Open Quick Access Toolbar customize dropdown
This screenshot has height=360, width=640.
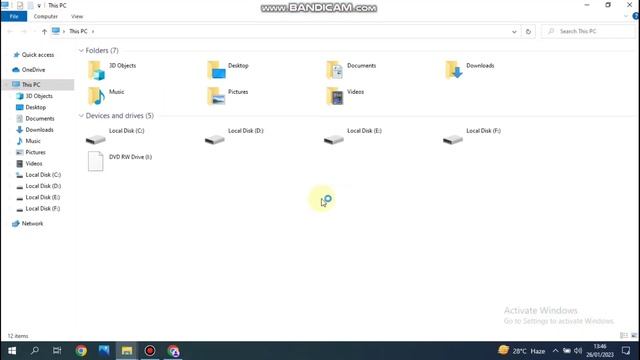coord(39,5)
